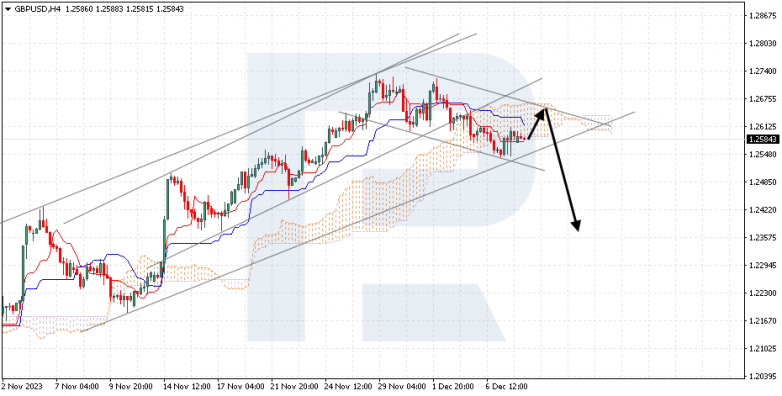
Task: Click the 1.27400 price axis label
Action: click(762, 71)
